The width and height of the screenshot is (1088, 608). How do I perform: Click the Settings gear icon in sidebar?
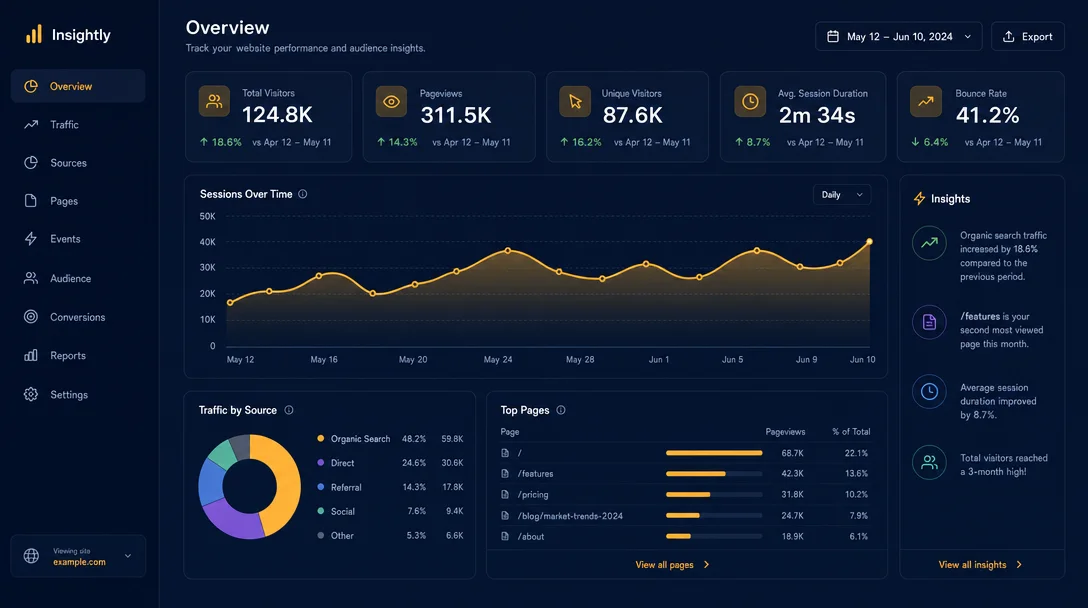pos(31,394)
